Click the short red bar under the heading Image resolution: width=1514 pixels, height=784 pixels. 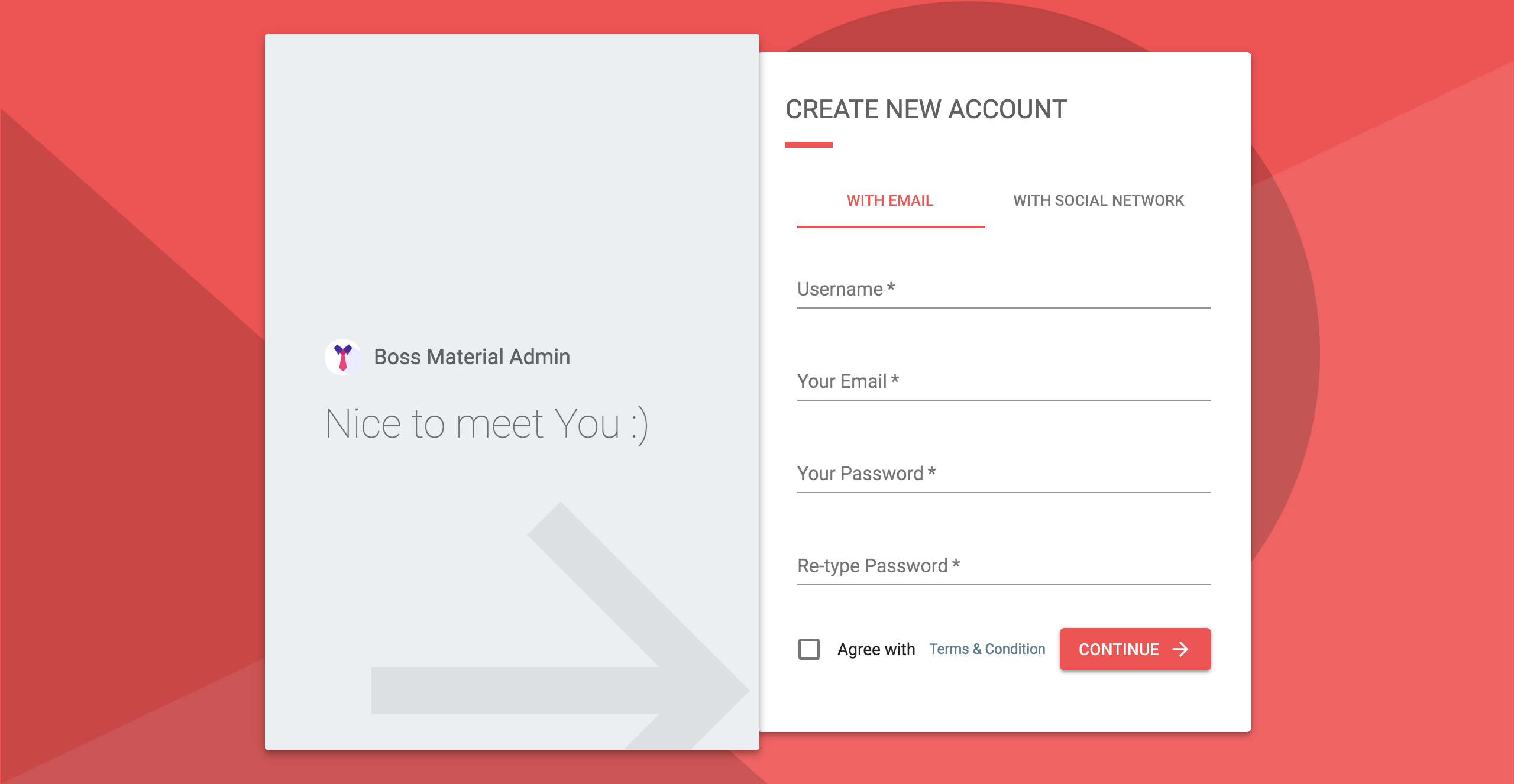[808, 145]
